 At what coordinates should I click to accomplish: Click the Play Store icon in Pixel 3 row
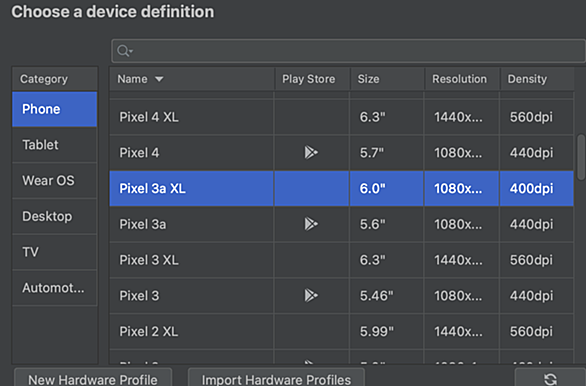311,296
